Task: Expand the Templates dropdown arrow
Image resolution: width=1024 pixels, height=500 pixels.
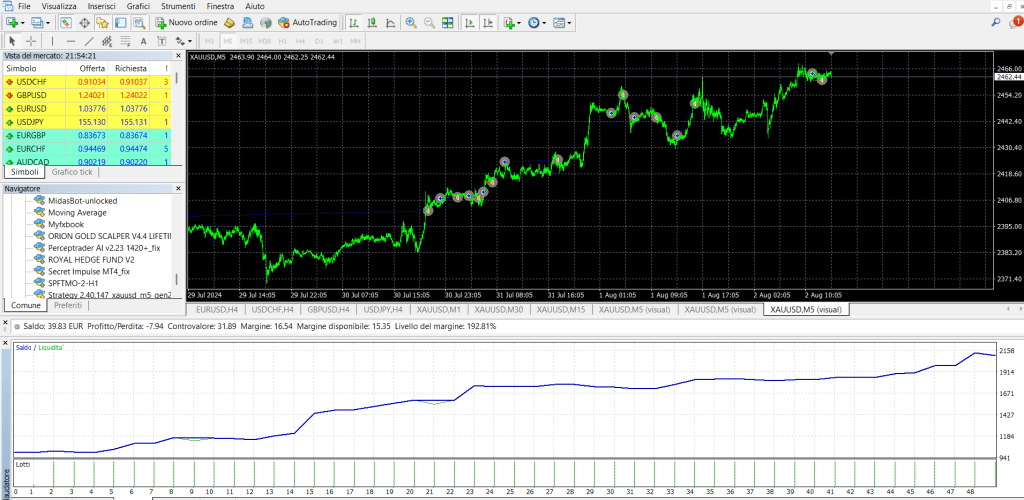Action: coord(571,23)
